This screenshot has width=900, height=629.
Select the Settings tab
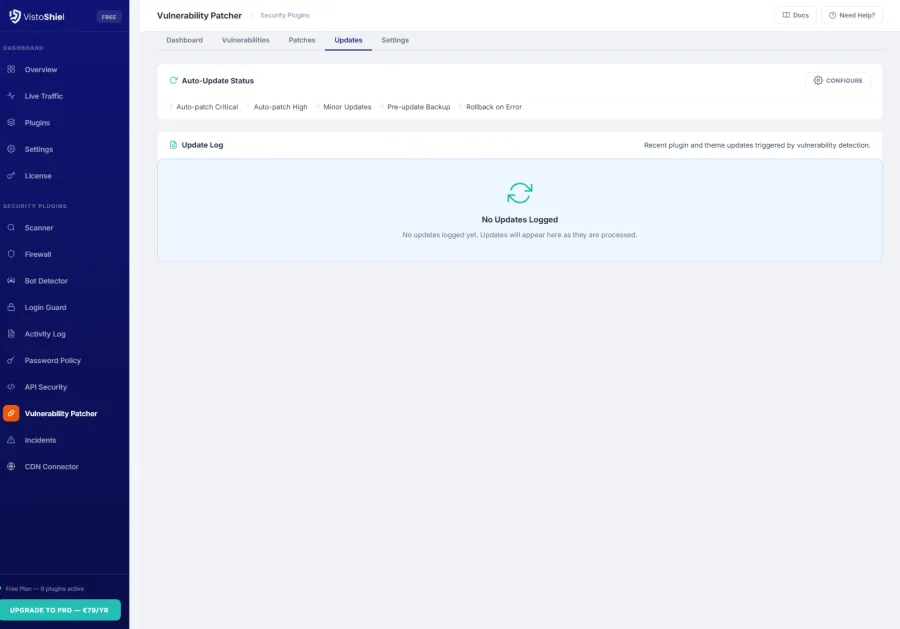[x=395, y=40]
